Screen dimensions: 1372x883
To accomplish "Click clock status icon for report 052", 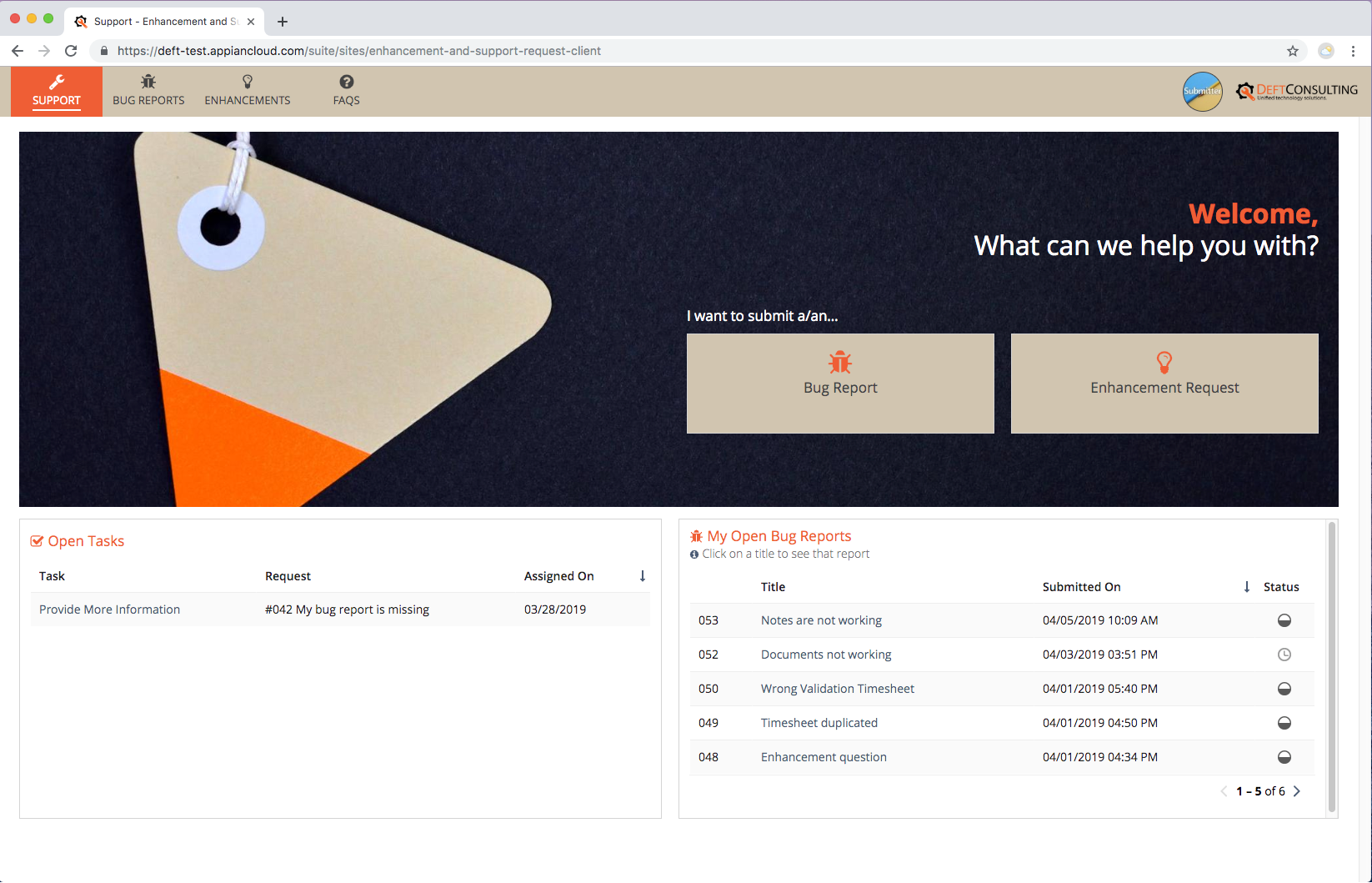I will 1284,655.
